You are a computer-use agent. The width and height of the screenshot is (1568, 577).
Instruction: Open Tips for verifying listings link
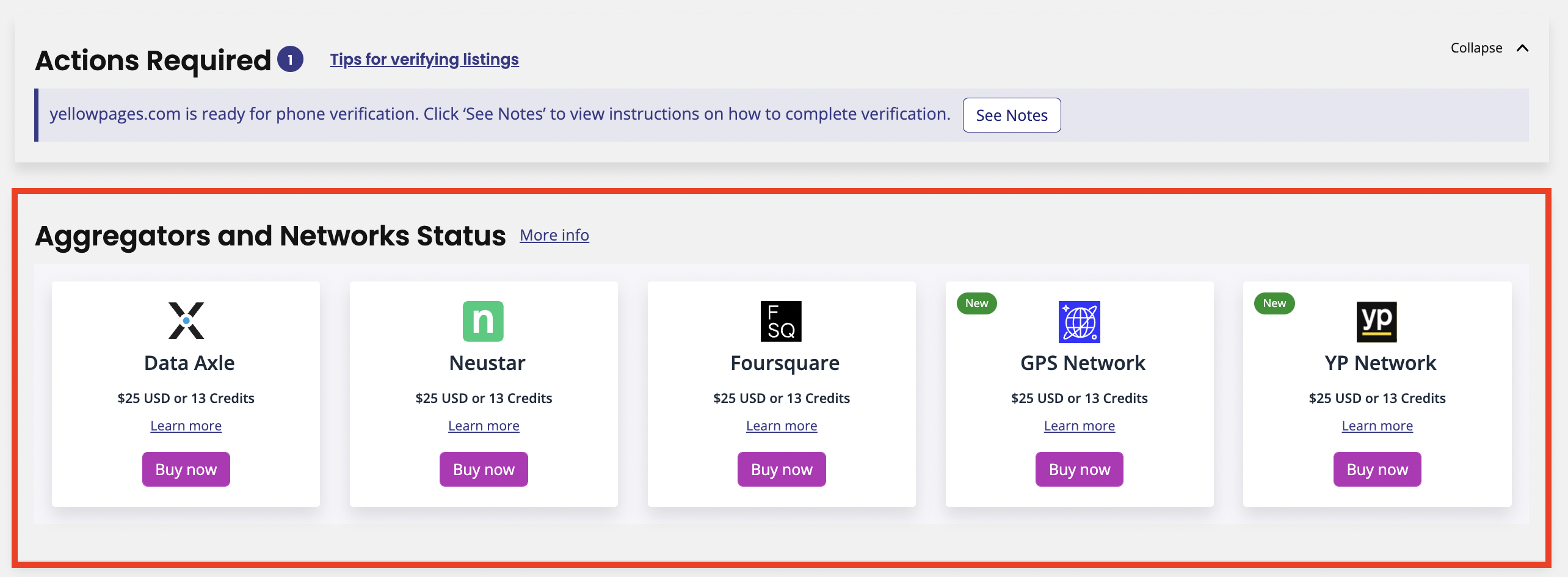click(x=424, y=59)
